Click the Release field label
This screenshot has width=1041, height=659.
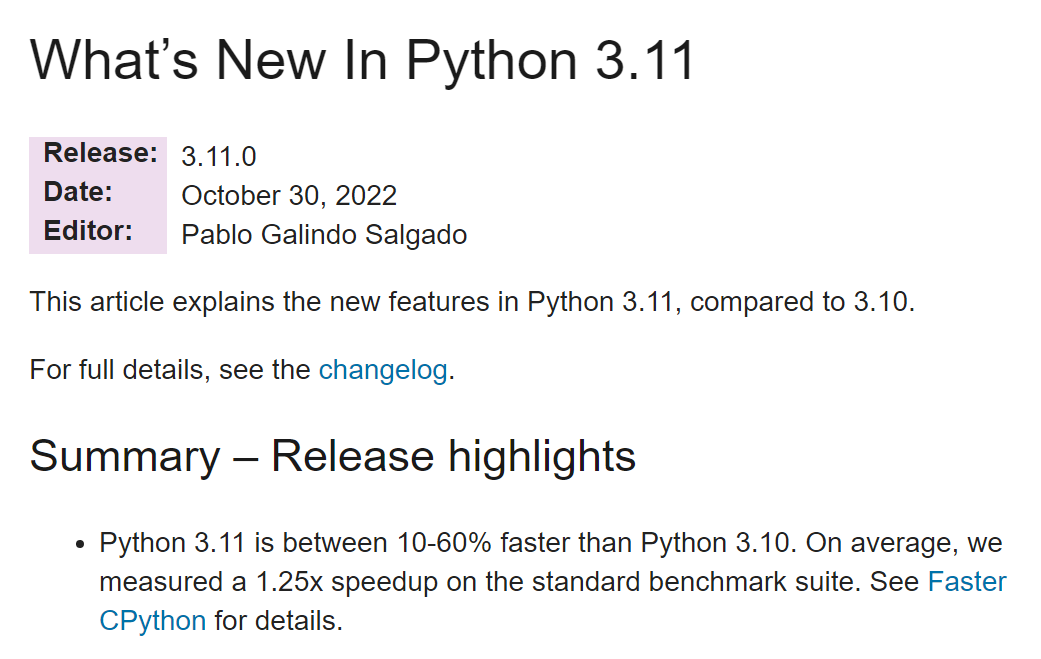pos(100,154)
